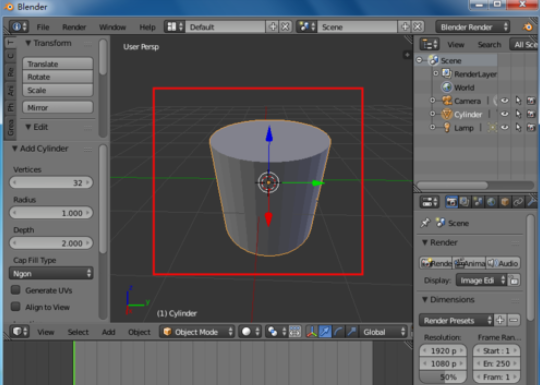The image size is (540, 385).
Task: Toggle Cylinder selectability cursor icon
Action: (x=518, y=114)
